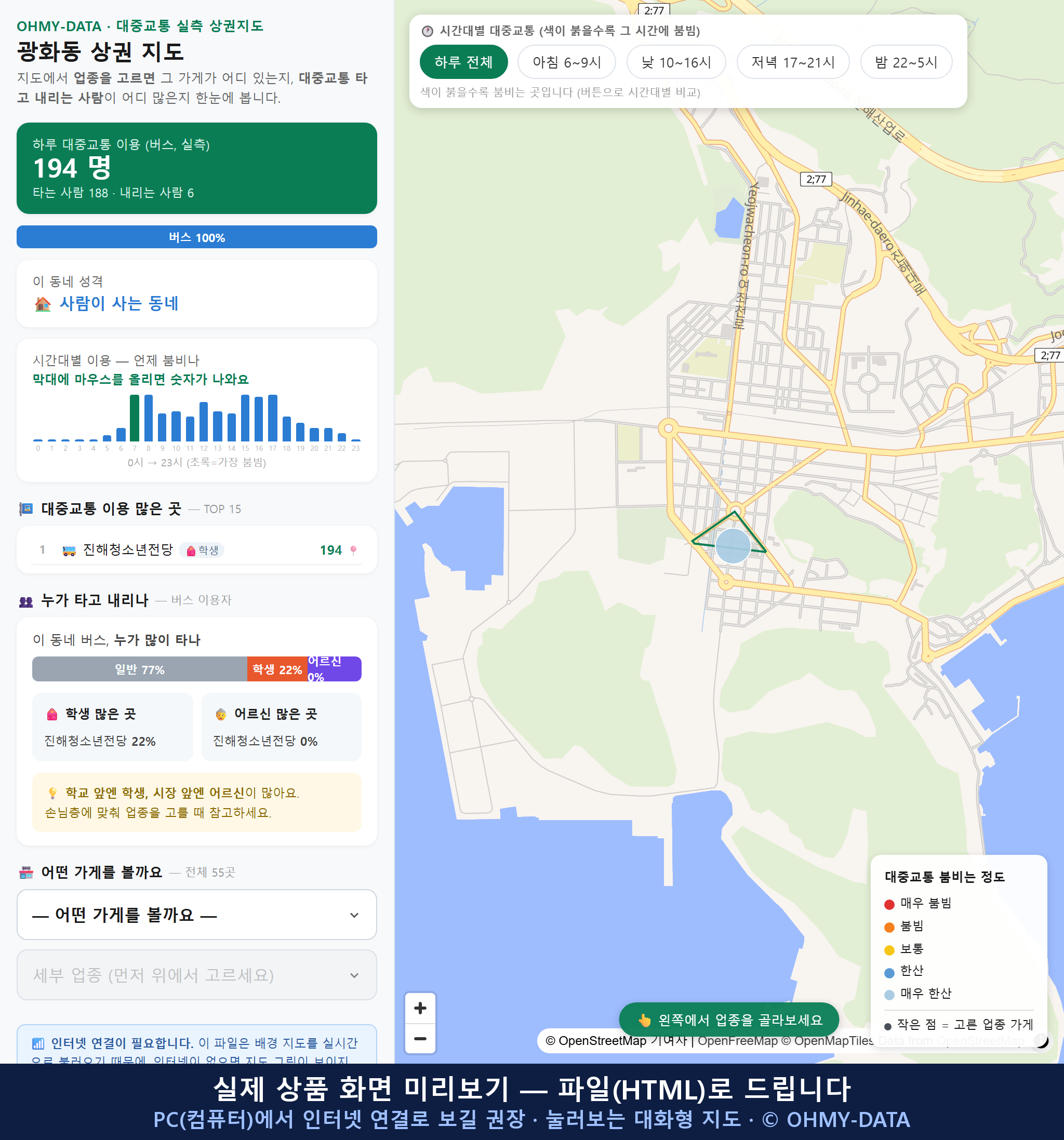Click the clock icon by 시간대별 대중교통
Image resolution: width=1064 pixels, height=1140 pixels.
pyautogui.click(x=428, y=31)
